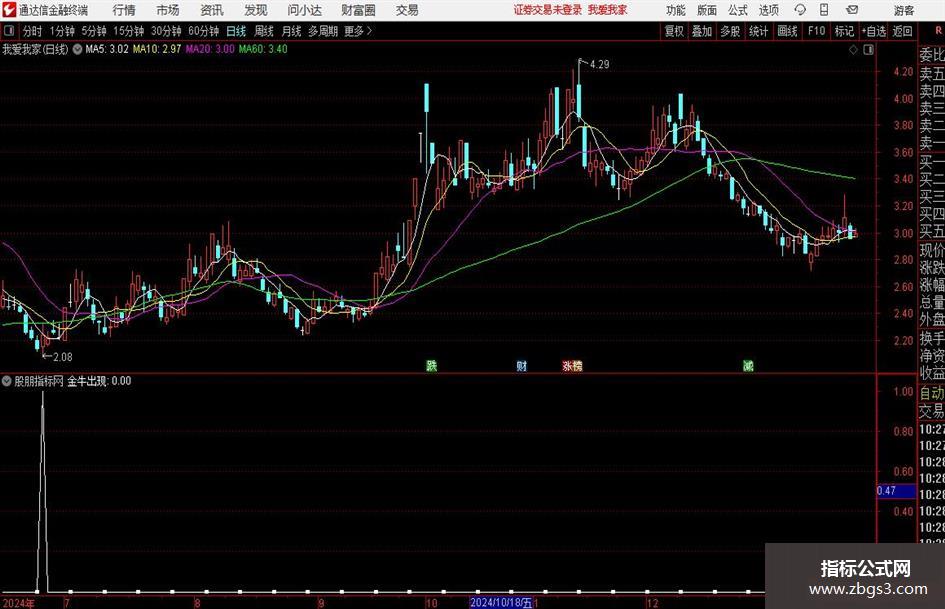Screen dimensions: 945x609
Task: Toggle the left panel icon beside 分时
Action: click(x=9, y=31)
